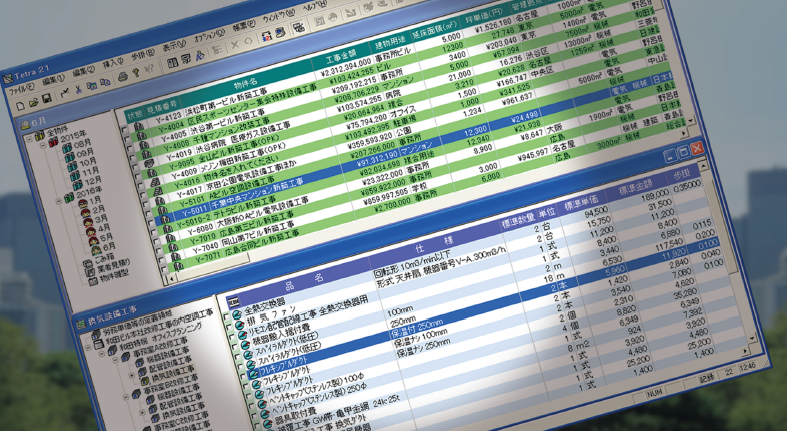This screenshot has width=787, height=431.
Task: Open the 帳票 menu
Action: pyautogui.click(x=245, y=25)
